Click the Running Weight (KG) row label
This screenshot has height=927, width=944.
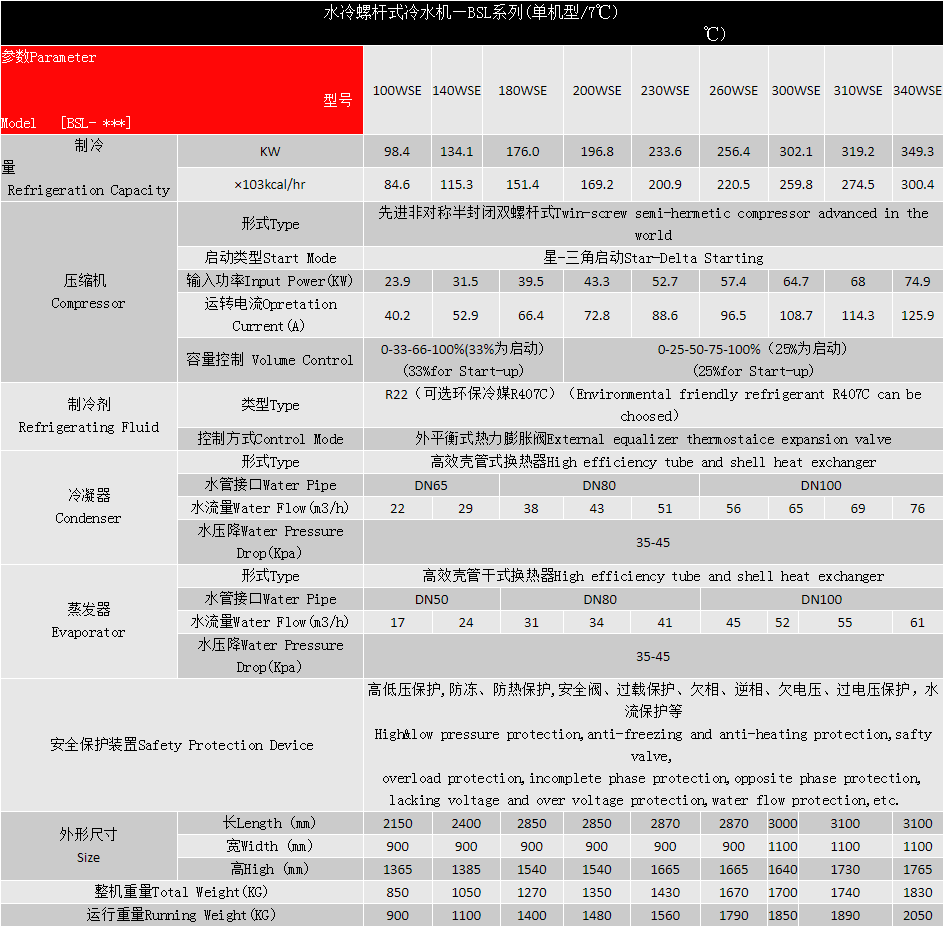181,915
